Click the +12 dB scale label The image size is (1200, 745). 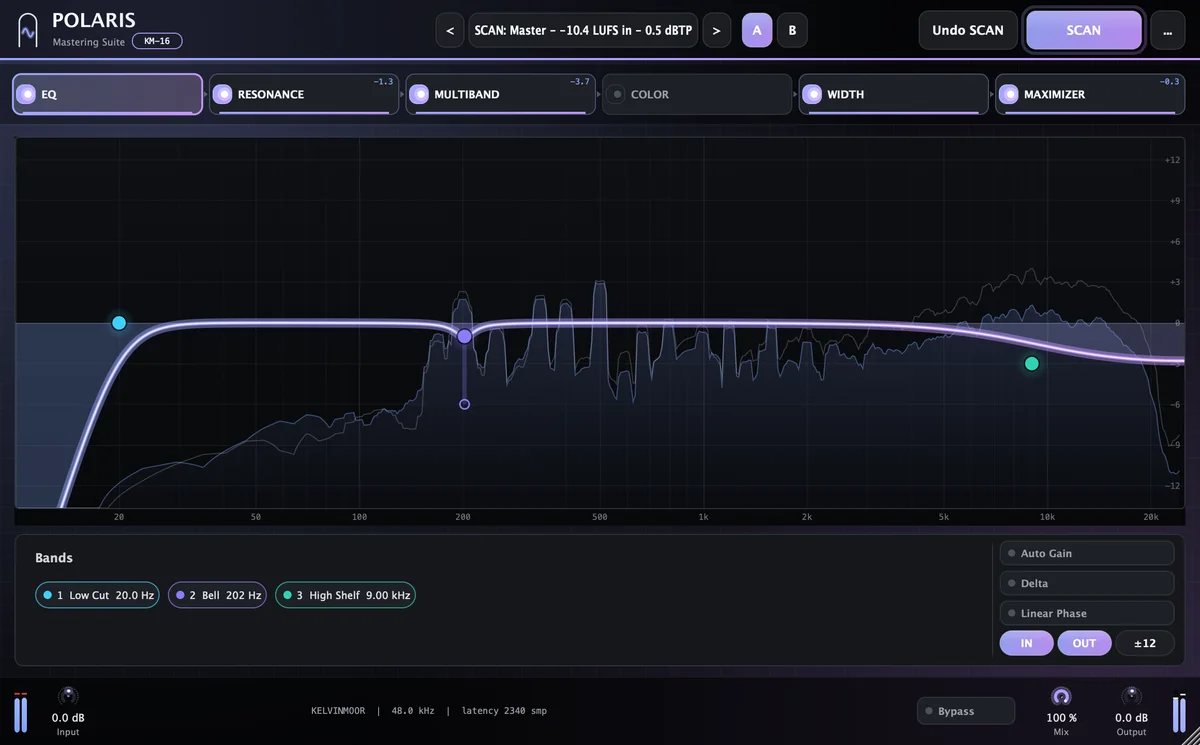tap(1173, 160)
